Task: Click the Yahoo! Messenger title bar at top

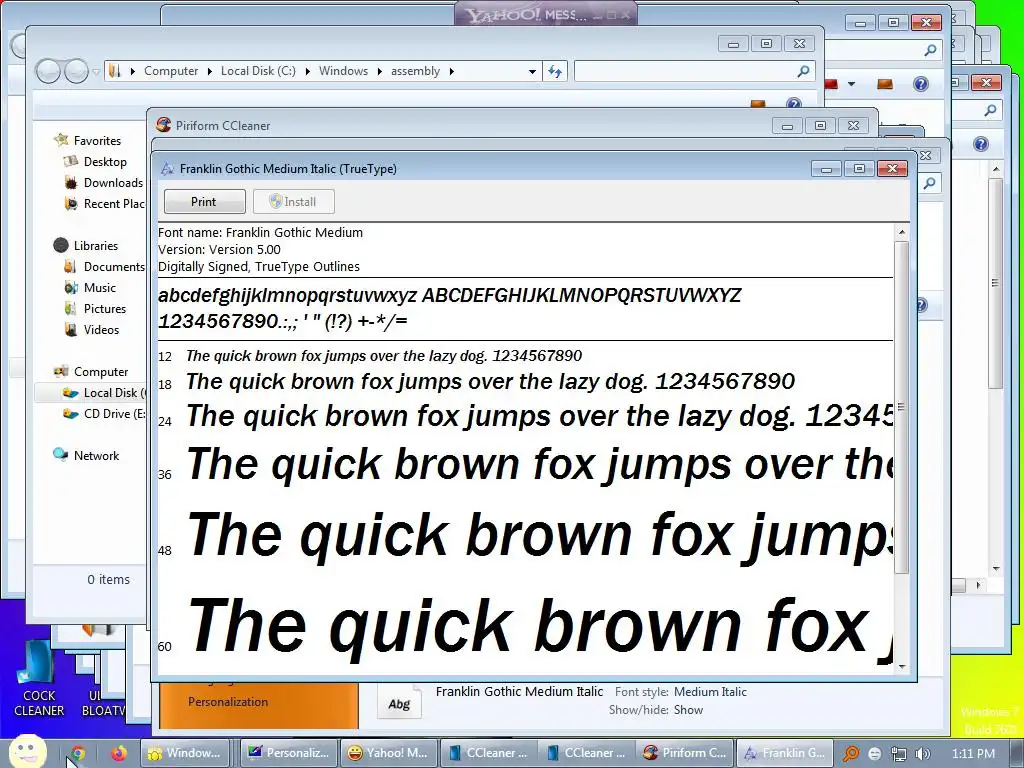Action: (x=545, y=14)
